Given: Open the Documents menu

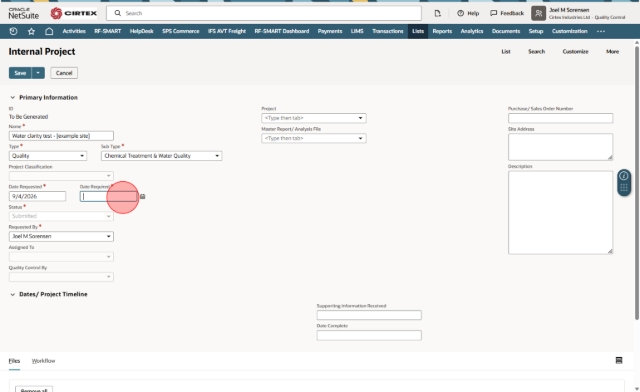Looking at the screenshot, I should tap(506, 31).
